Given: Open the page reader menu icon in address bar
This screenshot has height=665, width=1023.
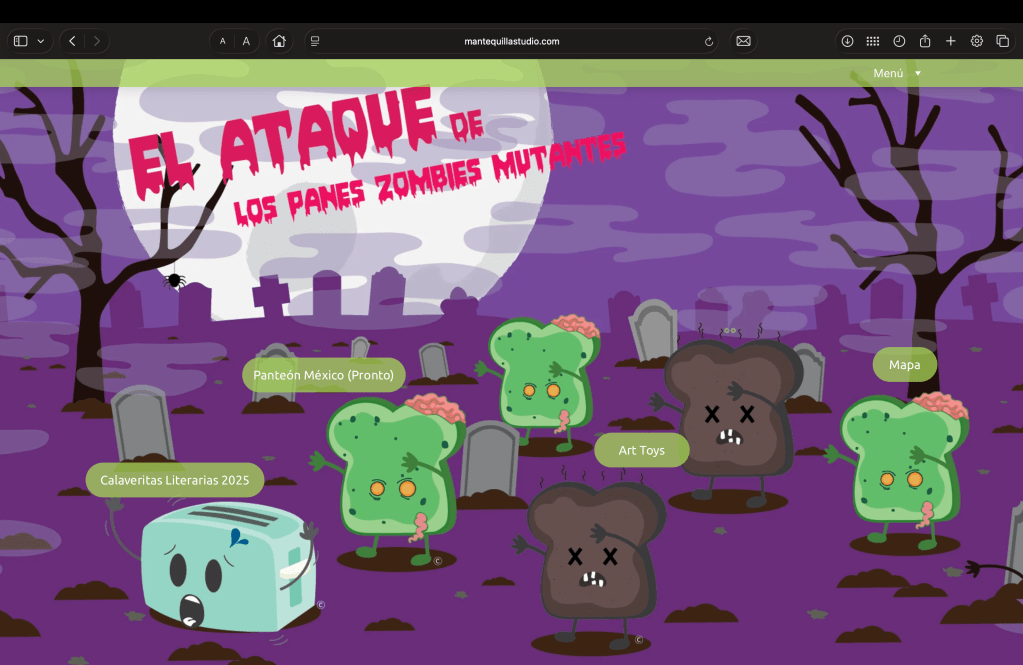Looking at the screenshot, I should pyautogui.click(x=315, y=41).
